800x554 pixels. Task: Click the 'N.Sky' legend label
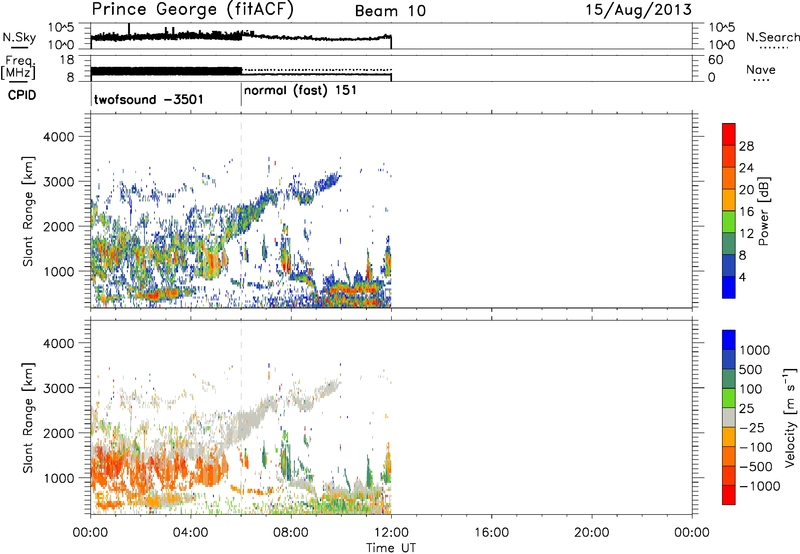19,37
